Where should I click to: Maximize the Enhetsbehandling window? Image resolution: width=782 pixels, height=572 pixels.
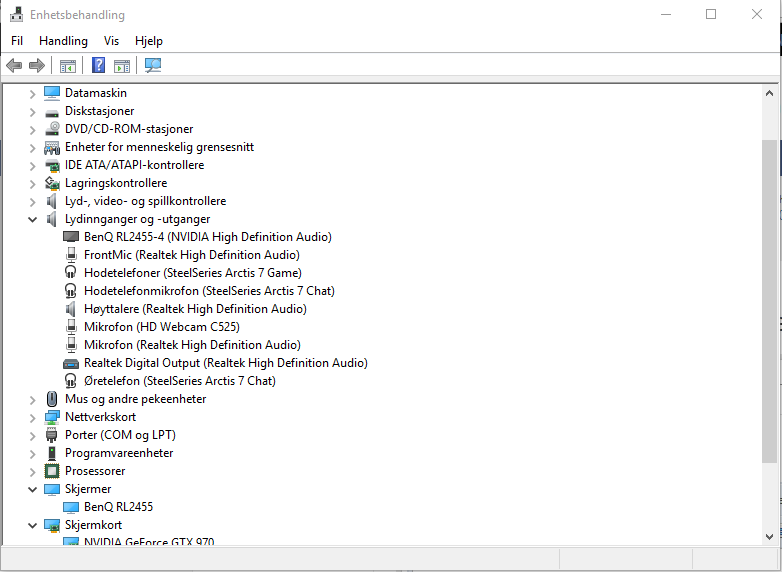pos(711,14)
